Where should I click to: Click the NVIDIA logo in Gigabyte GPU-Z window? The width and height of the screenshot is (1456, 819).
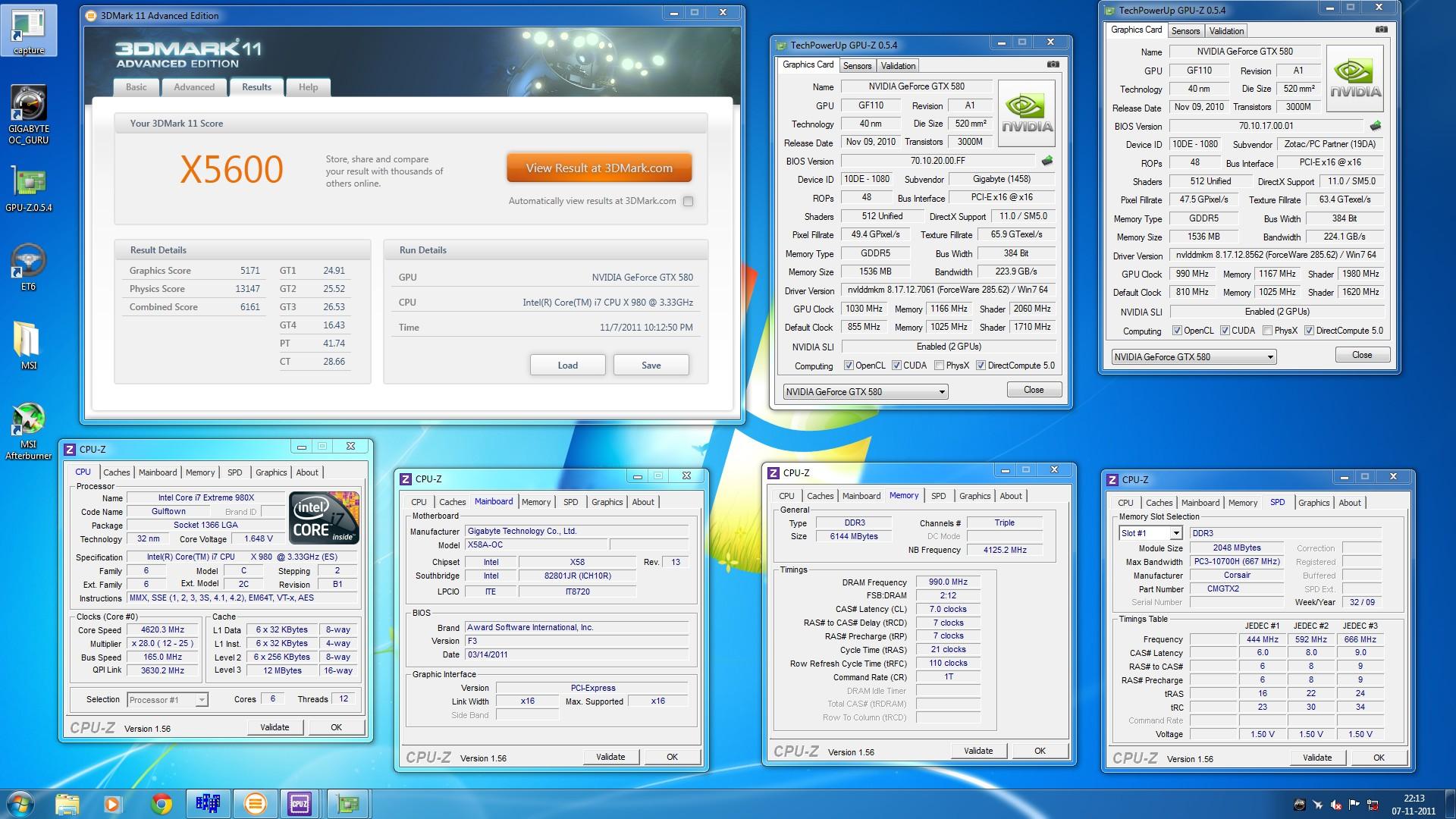(1027, 113)
